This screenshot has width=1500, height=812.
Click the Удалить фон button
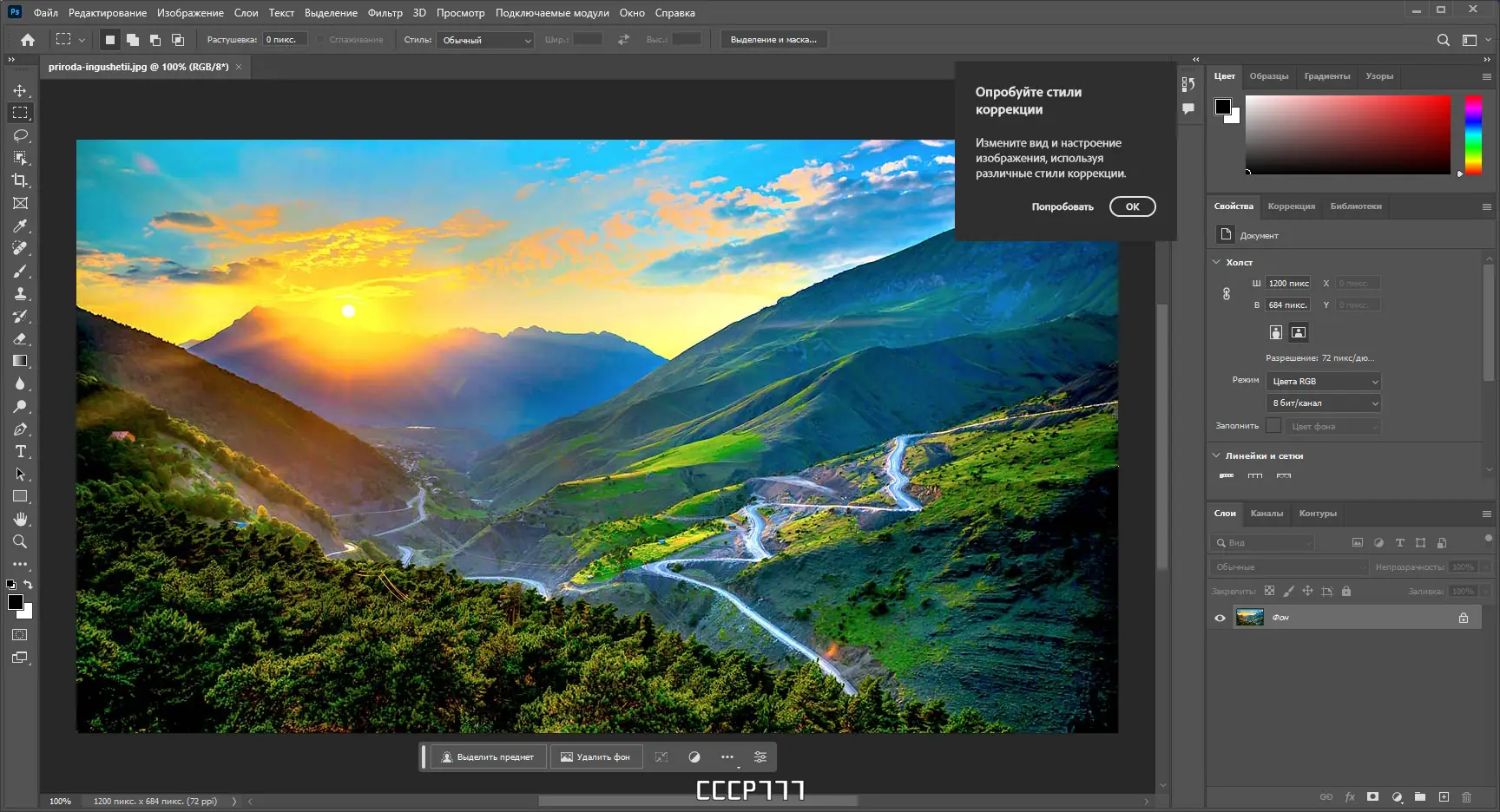click(x=596, y=756)
